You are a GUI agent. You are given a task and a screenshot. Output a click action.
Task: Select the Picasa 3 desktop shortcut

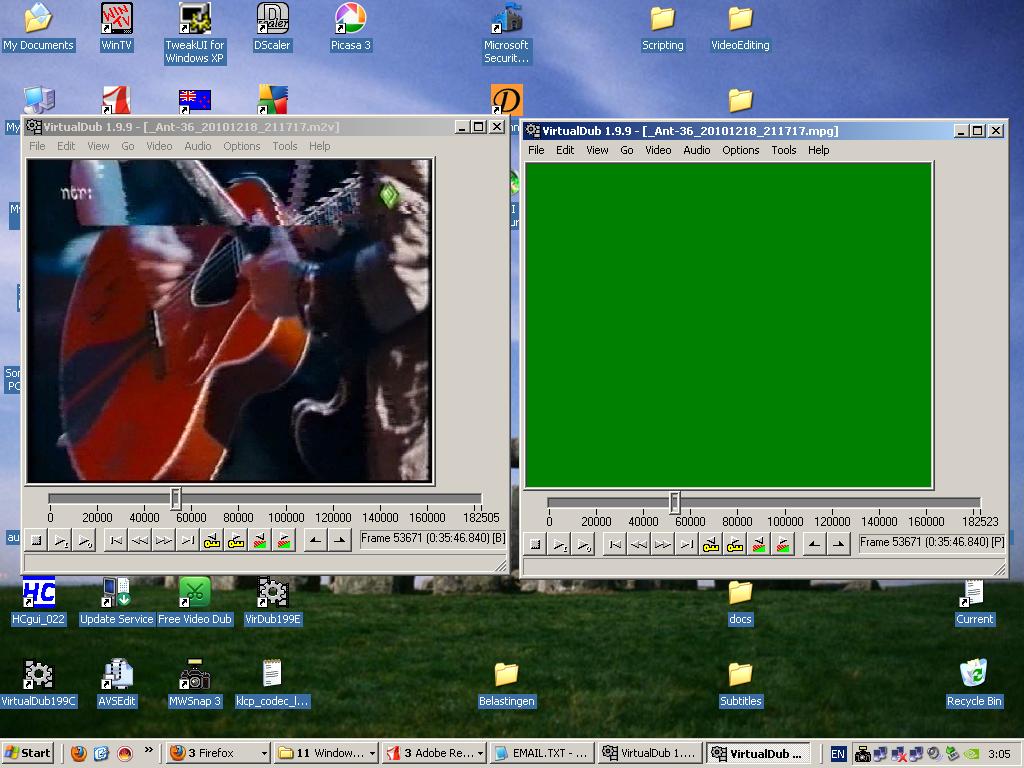[351, 27]
